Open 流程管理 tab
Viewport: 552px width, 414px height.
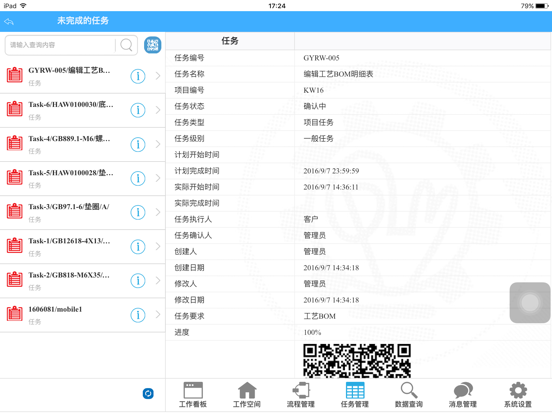(301, 395)
